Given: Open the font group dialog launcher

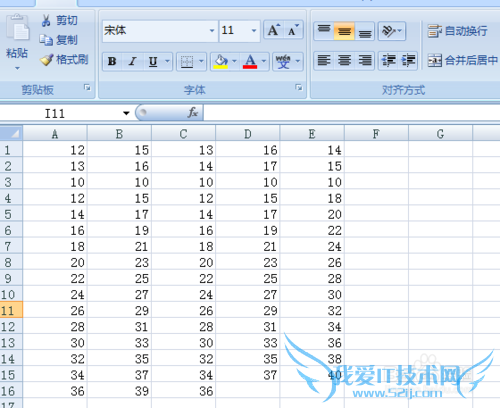Looking at the screenshot, I should pyautogui.click(x=299, y=88).
